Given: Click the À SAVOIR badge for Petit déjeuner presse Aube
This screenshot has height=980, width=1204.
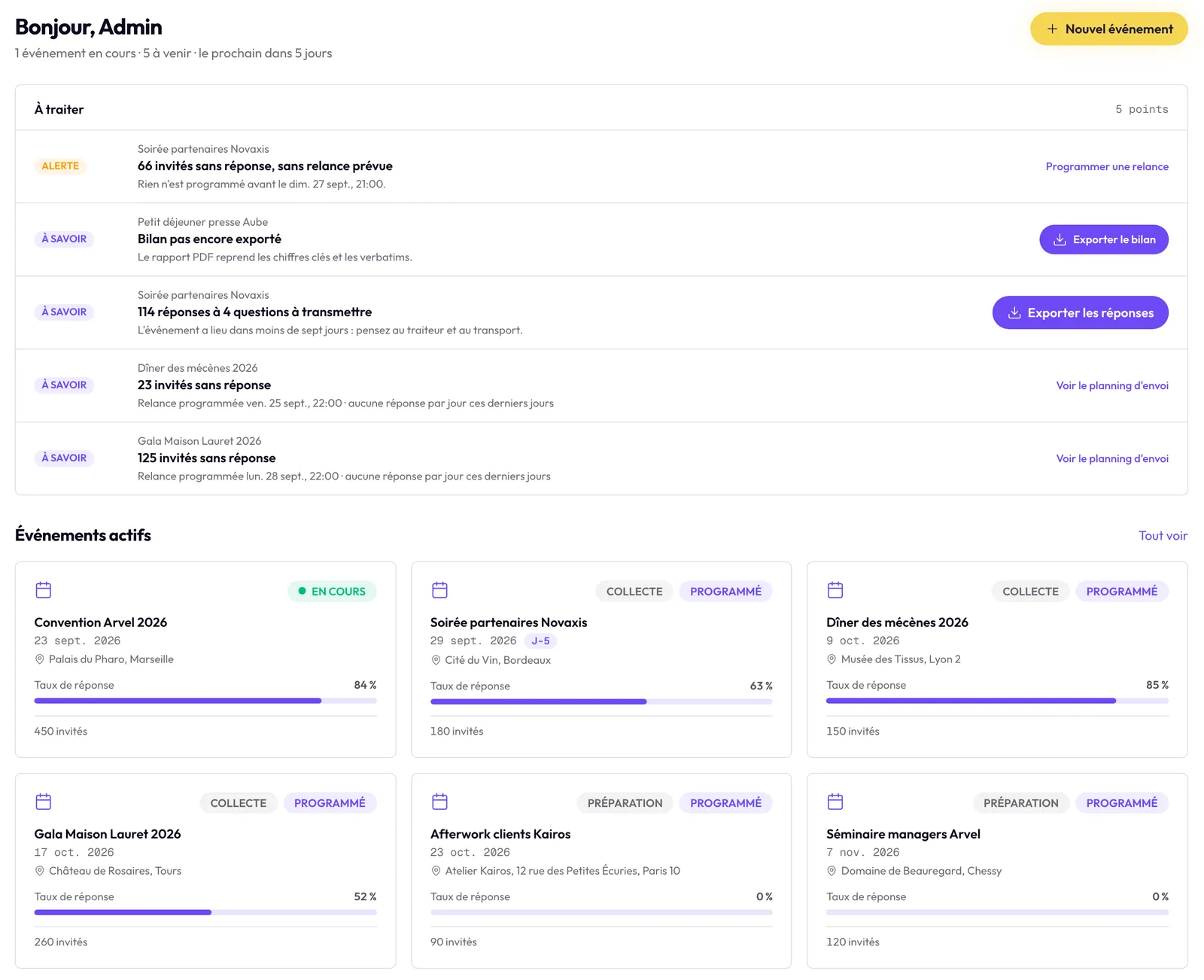Looking at the screenshot, I should 64,239.
